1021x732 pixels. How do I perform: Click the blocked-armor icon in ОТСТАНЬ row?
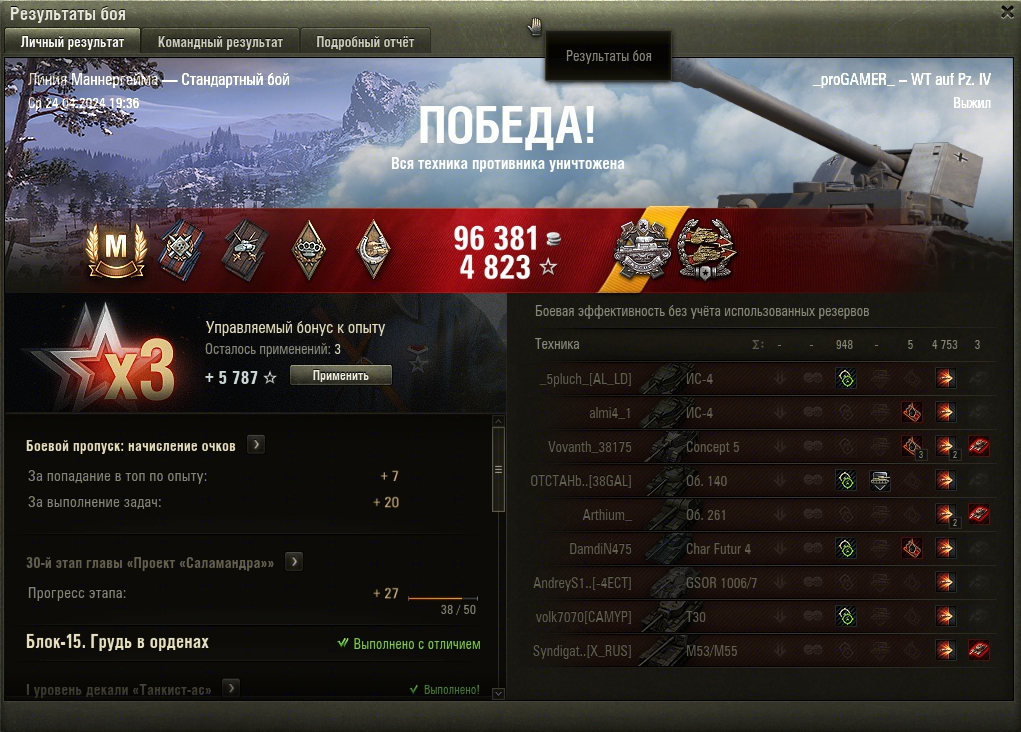(x=880, y=481)
